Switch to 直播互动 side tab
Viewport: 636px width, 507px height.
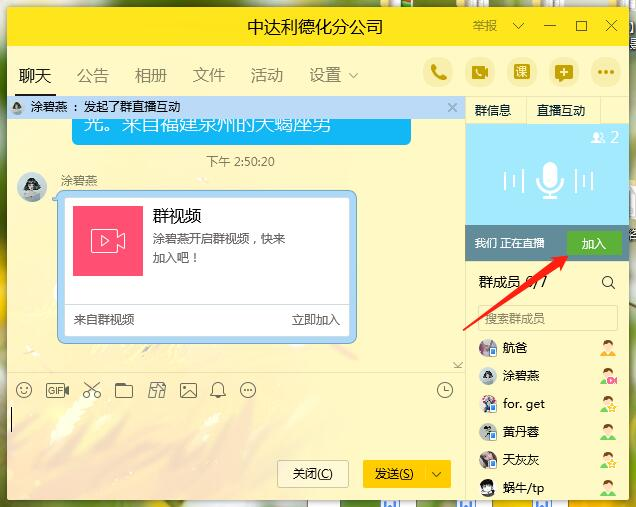pyautogui.click(x=561, y=110)
